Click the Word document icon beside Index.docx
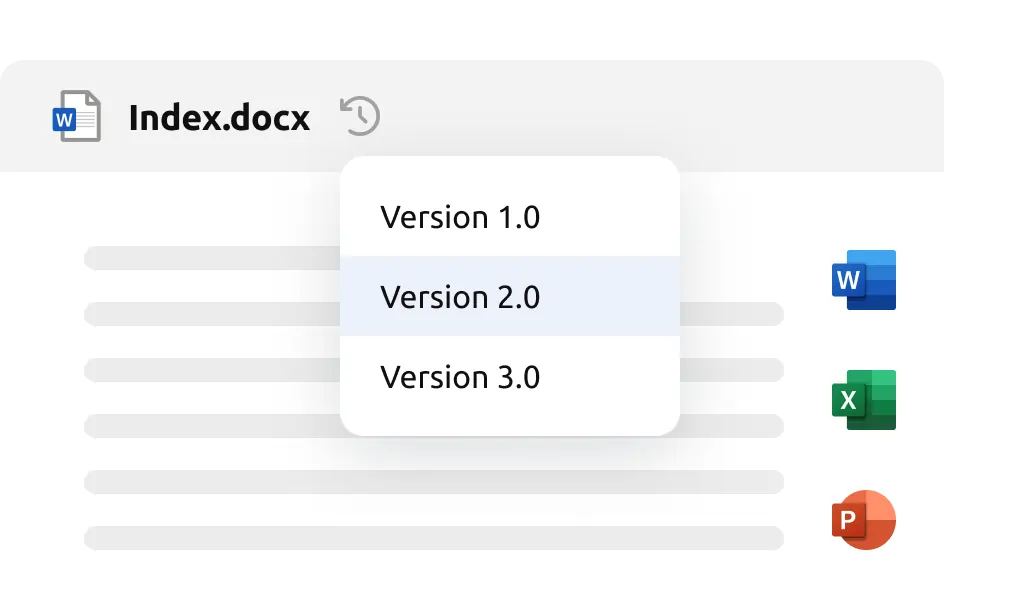 77,117
